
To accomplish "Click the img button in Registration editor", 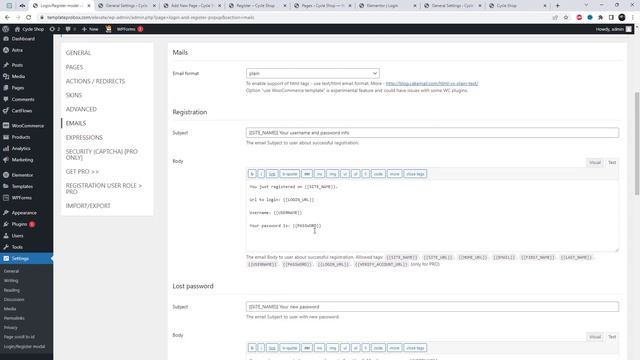I will point(333,174).
